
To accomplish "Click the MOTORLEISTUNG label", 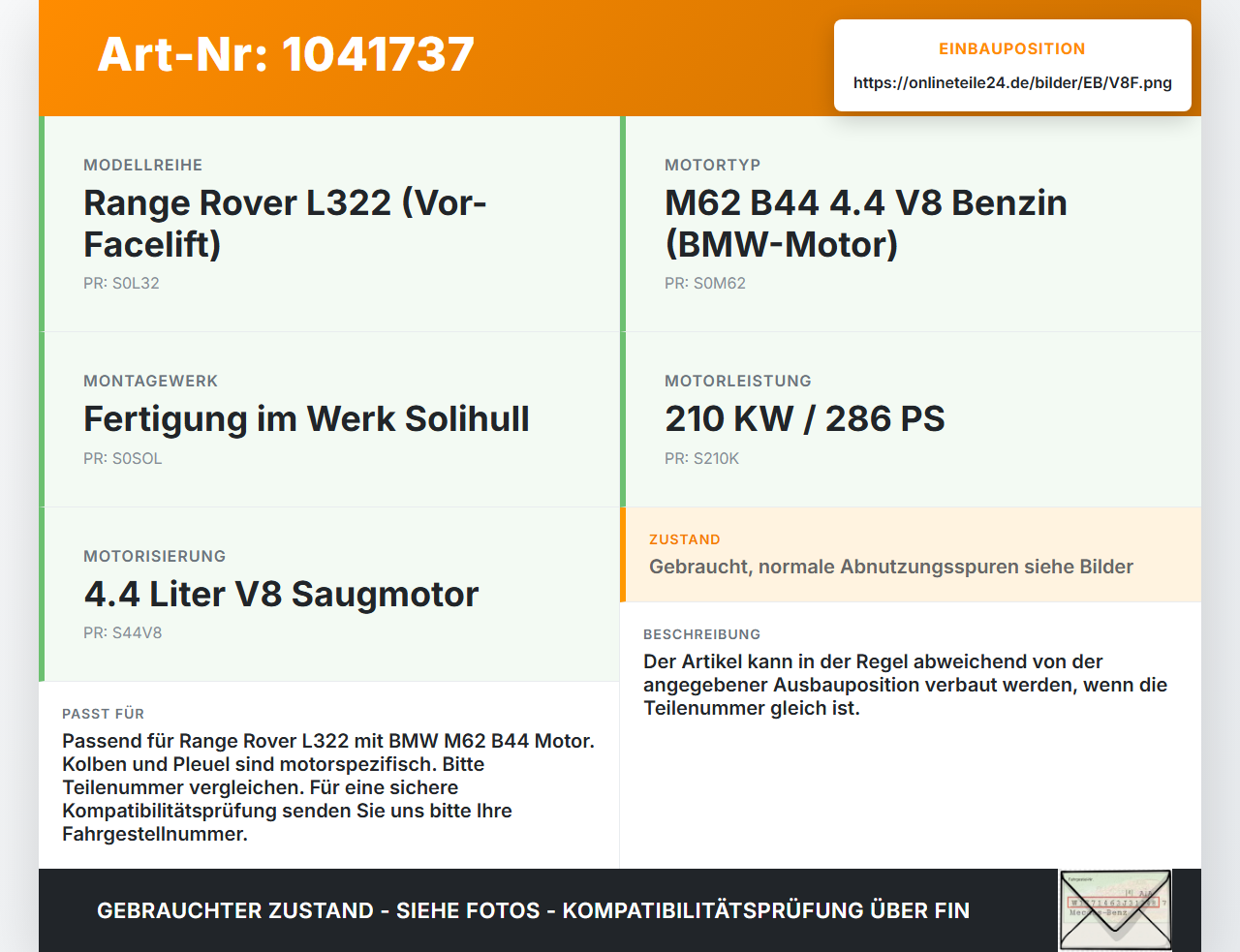I will [738, 381].
